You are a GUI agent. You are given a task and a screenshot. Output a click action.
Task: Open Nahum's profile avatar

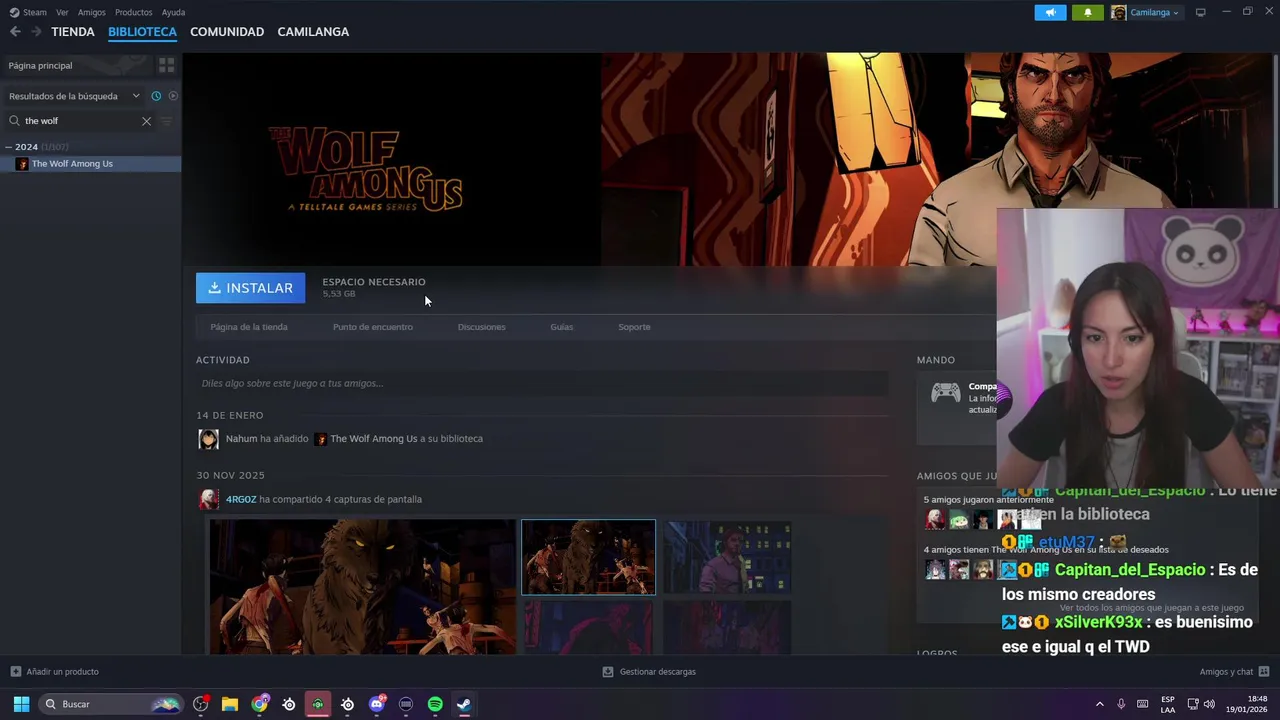pyautogui.click(x=208, y=439)
